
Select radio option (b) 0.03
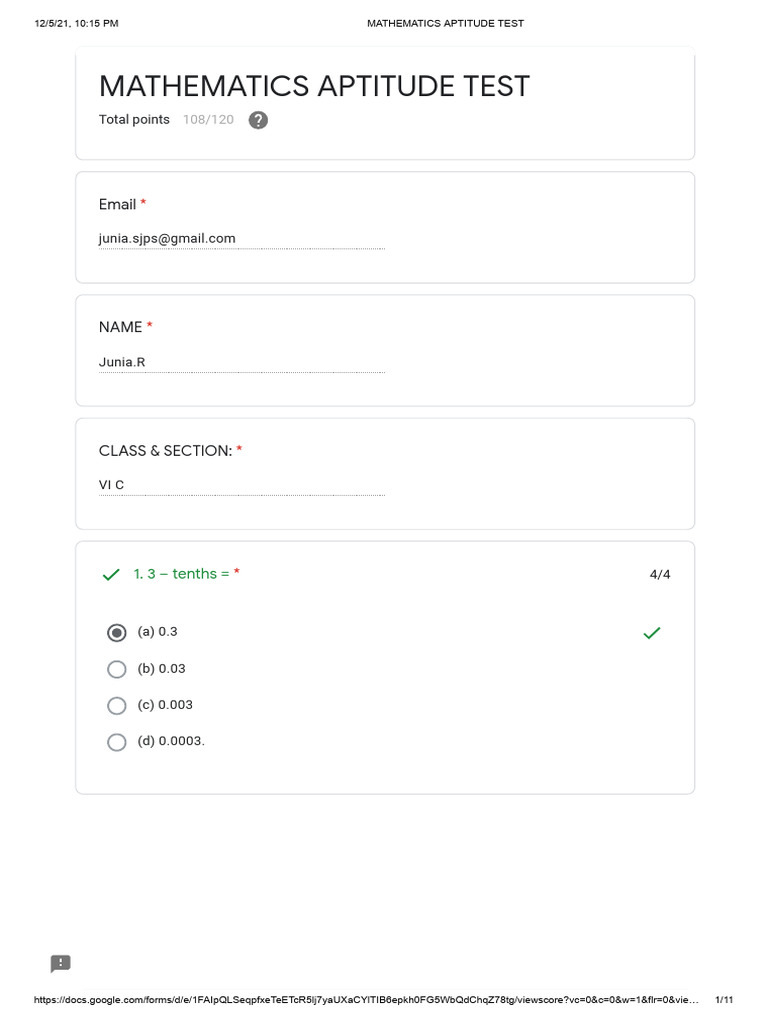tap(117, 669)
